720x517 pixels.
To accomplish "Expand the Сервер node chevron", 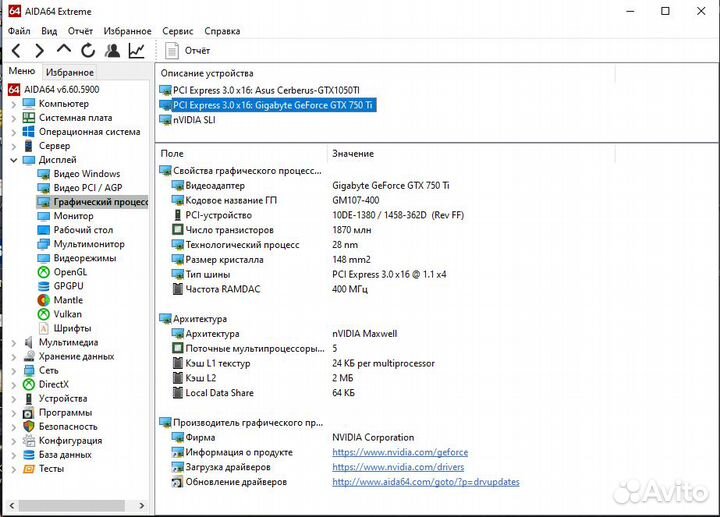I will point(14,146).
